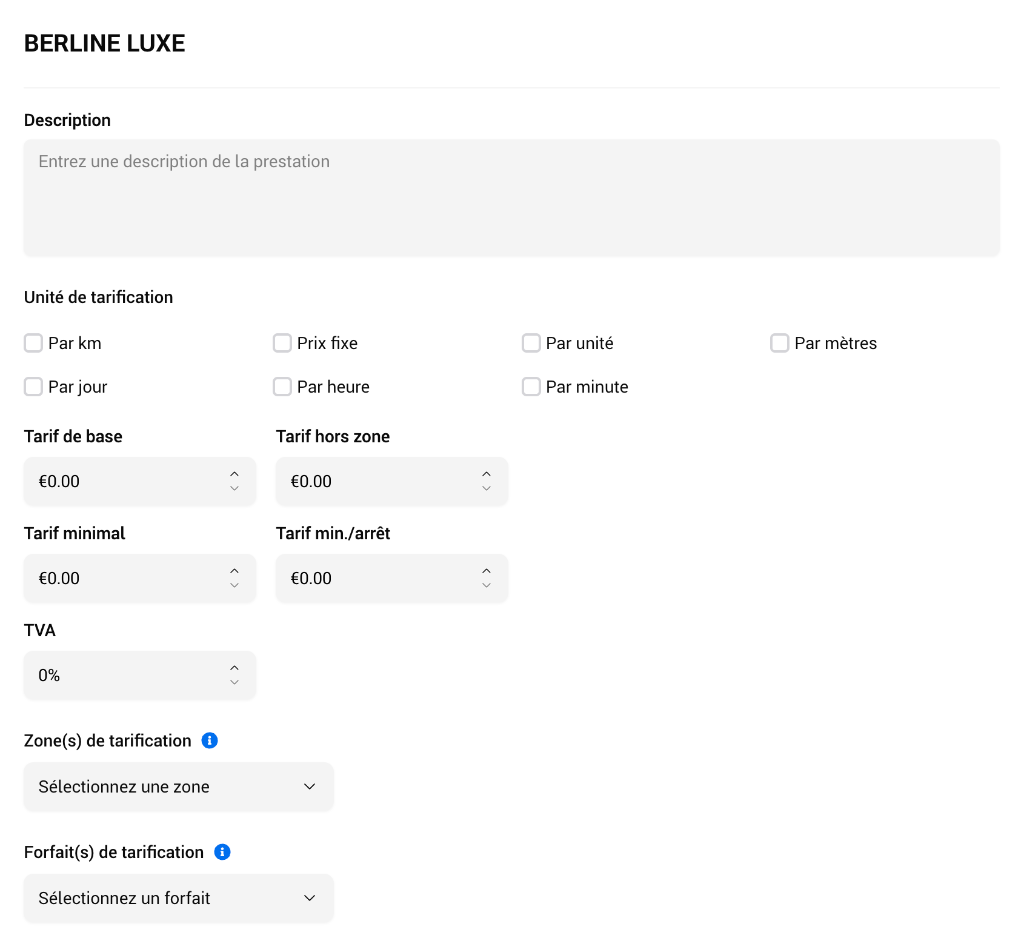Screen dimensions: 1024x948
Task: Increase Tarif de base with up arrow
Action: click(x=234, y=474)
